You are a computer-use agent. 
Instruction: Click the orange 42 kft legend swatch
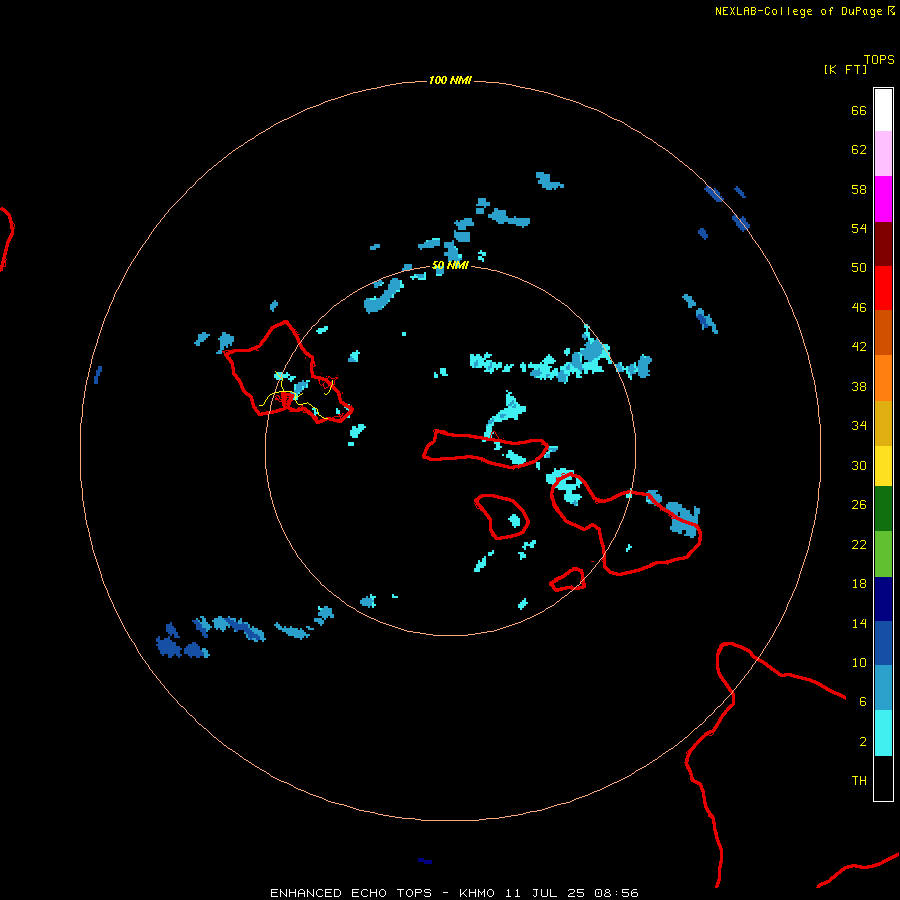pos(883,378)
